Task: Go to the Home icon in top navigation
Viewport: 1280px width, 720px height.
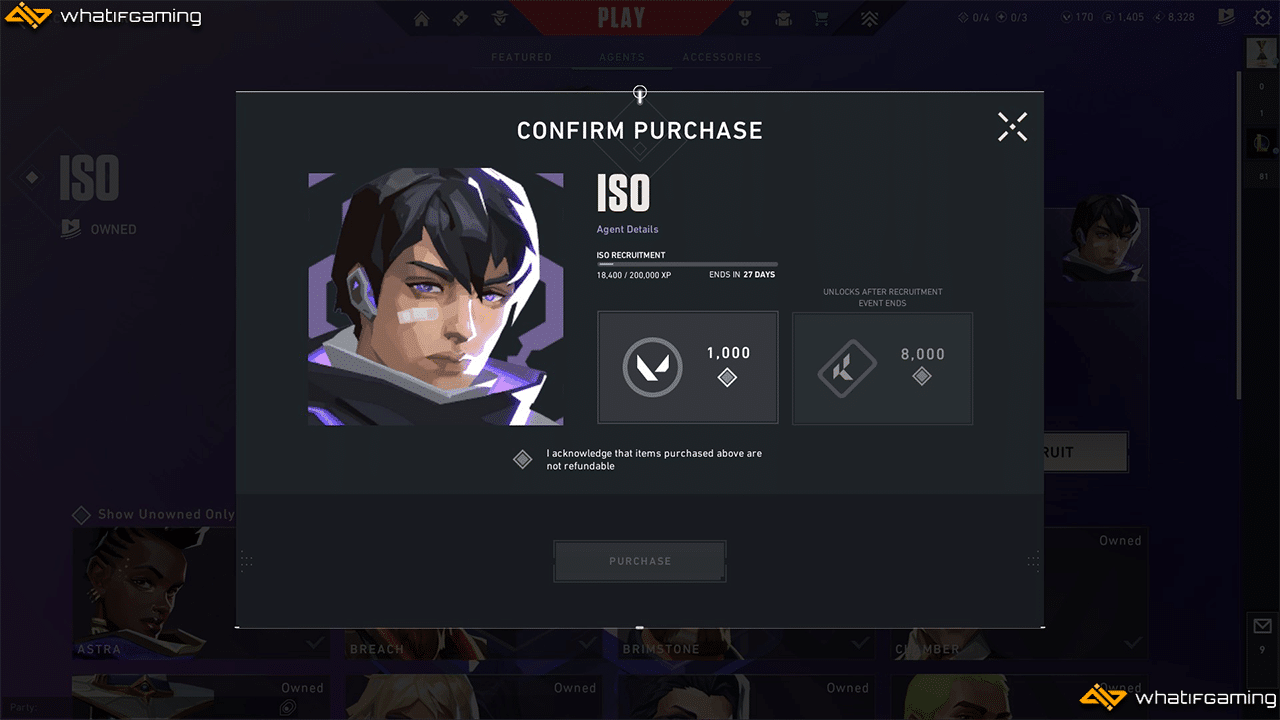Action: click(x=422, y=18)
